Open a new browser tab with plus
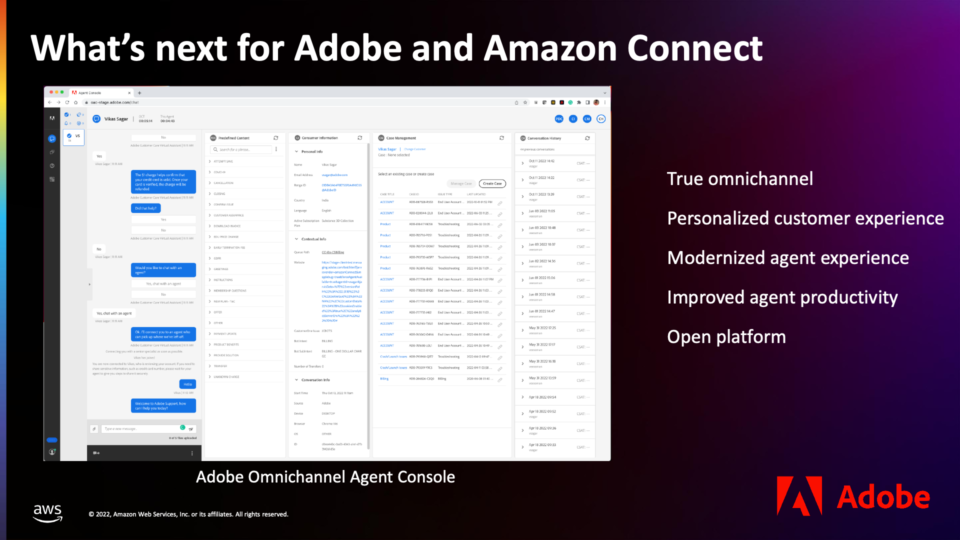This screenshot has width=960, height=540. pos(140,93)
